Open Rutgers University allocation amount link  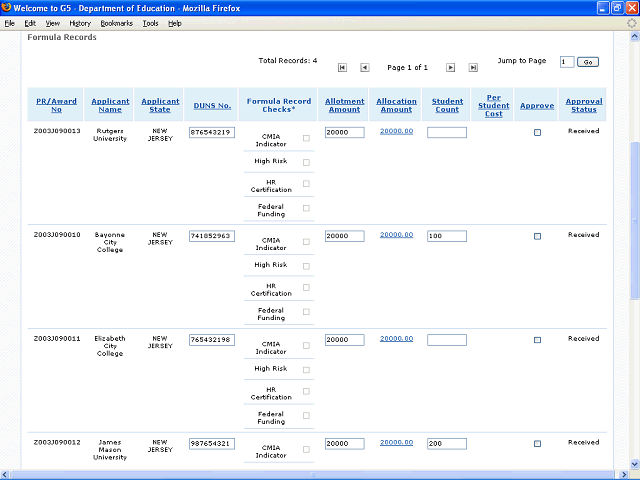(x=396, y=131)
